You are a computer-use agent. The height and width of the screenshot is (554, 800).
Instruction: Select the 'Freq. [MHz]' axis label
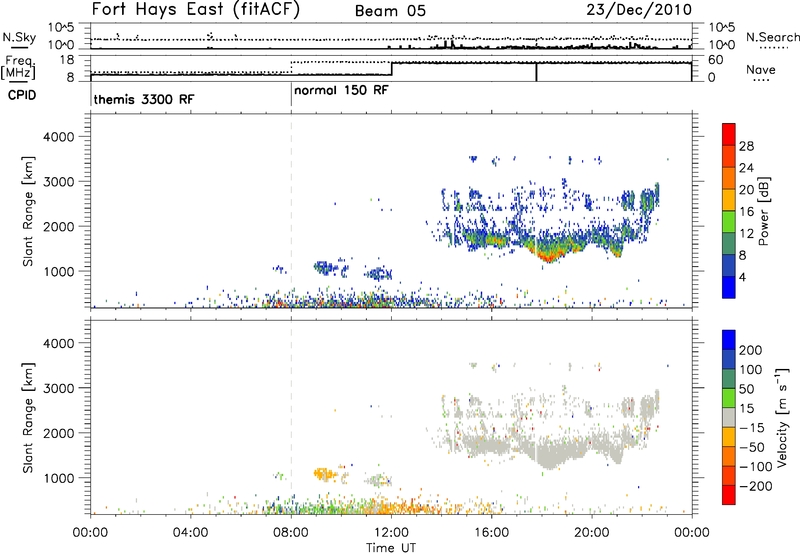(x=18, y=67)
